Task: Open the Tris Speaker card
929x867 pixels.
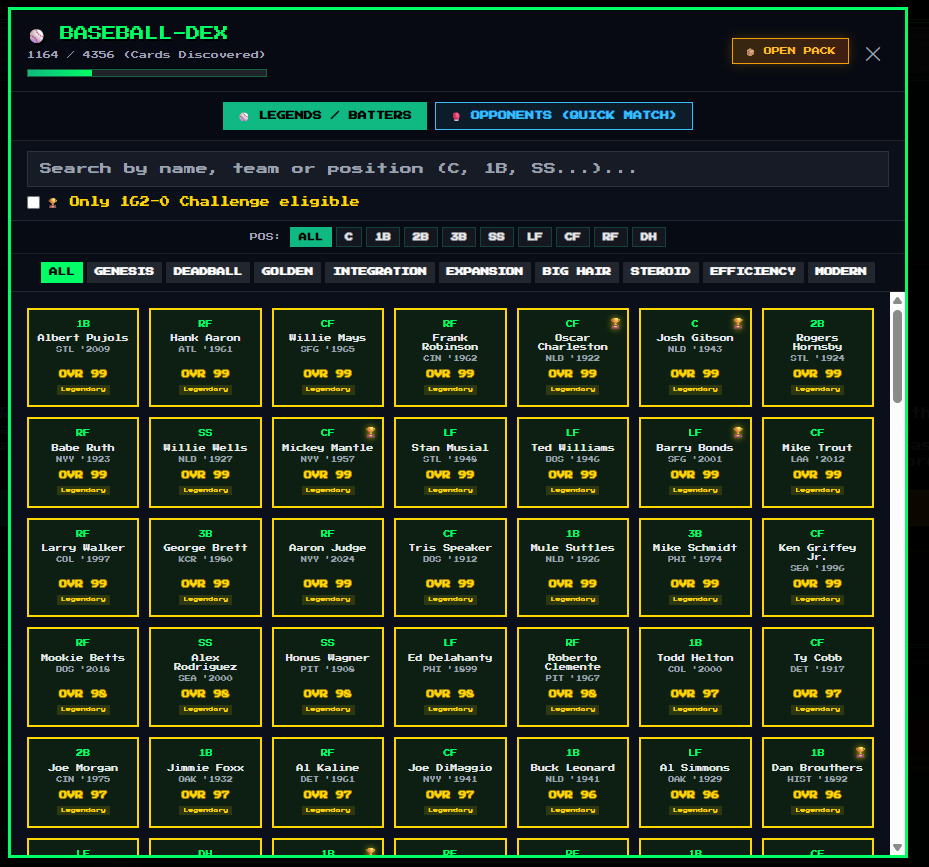Action: [450, 567]
